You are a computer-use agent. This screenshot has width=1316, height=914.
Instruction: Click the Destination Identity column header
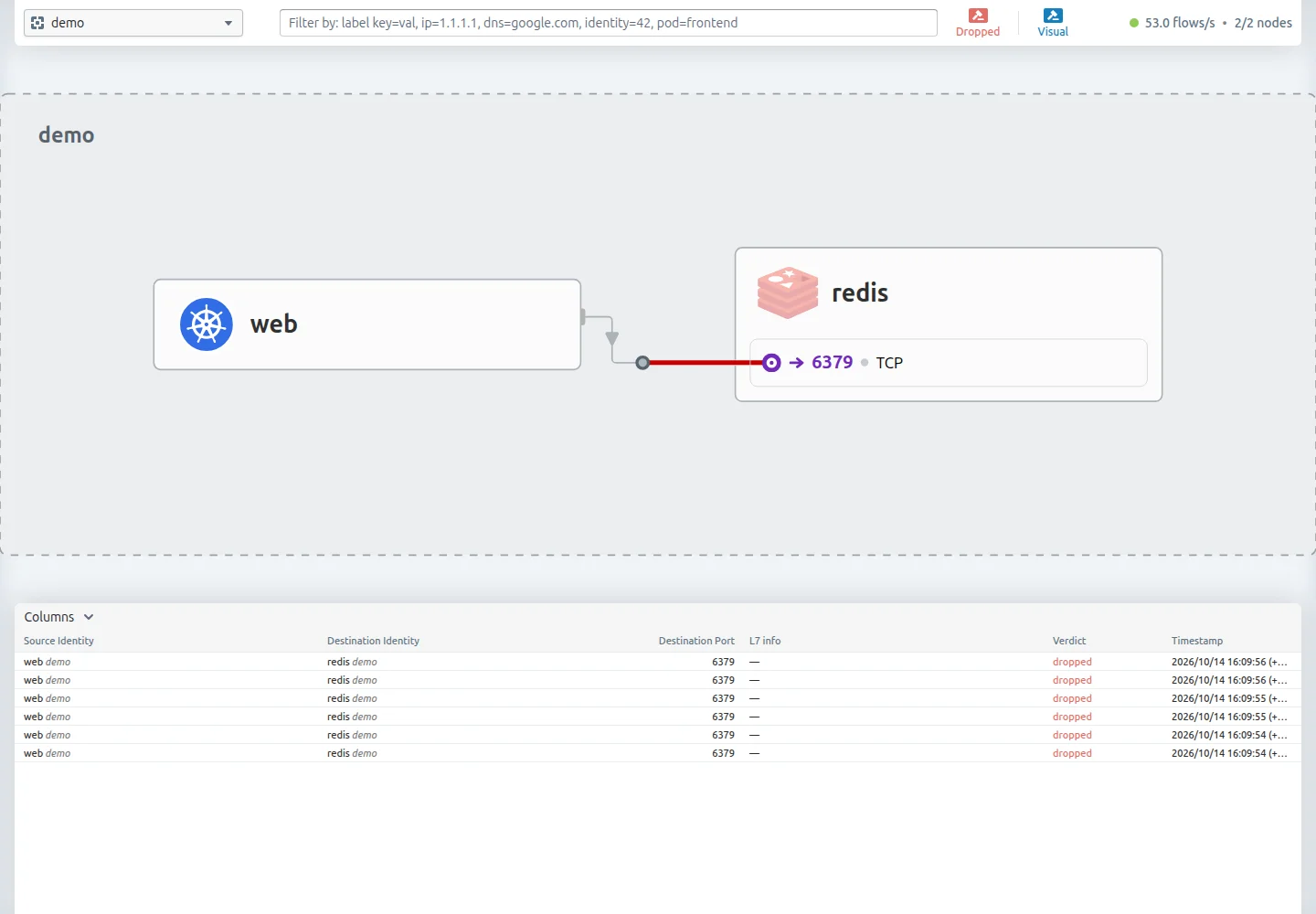pyautogui.click(x=373, y=641)
